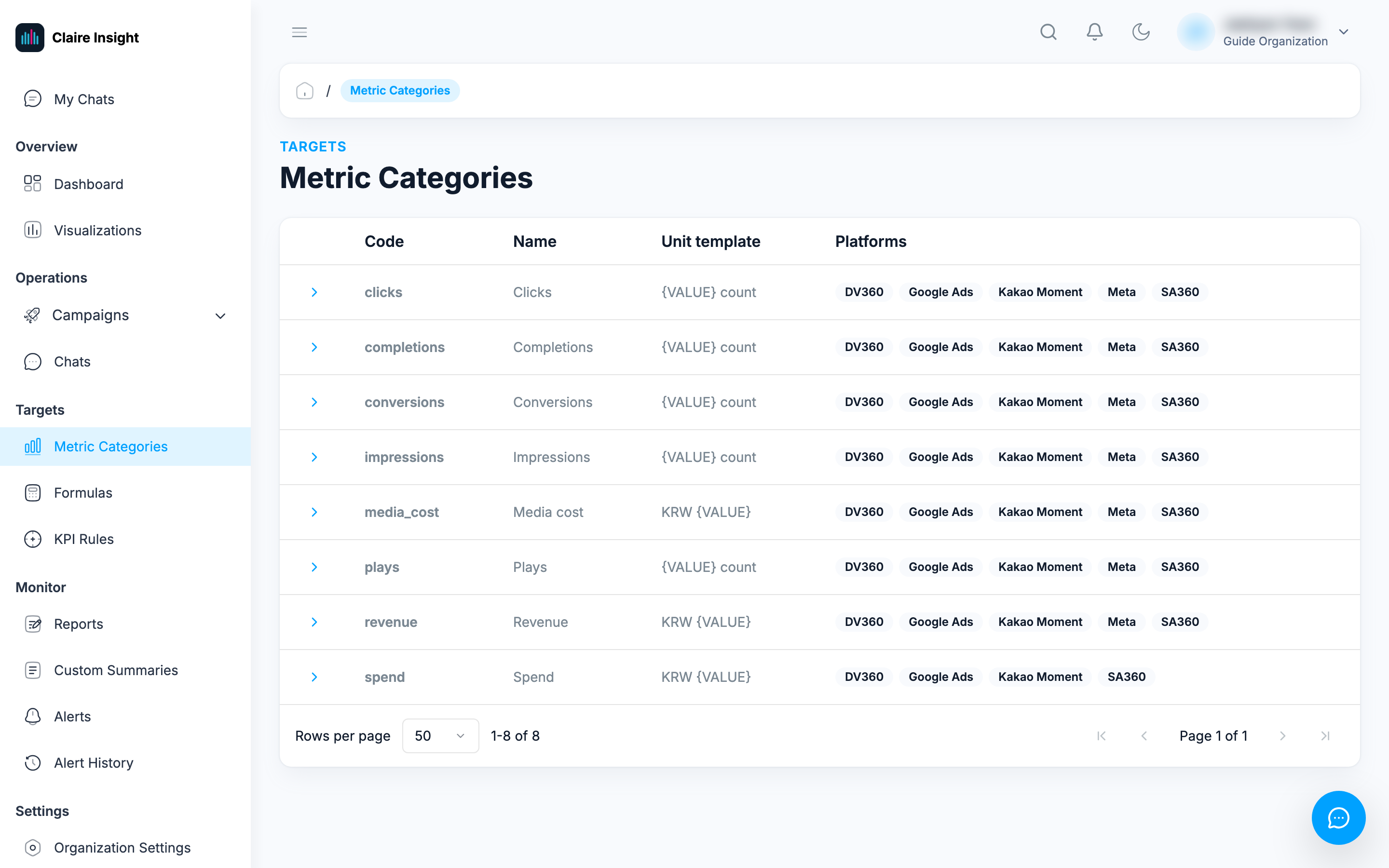Open the Guide Organization account dropdown arrow
Image resolution: width=1389 pixels, height=868 pixels.
1344,32
